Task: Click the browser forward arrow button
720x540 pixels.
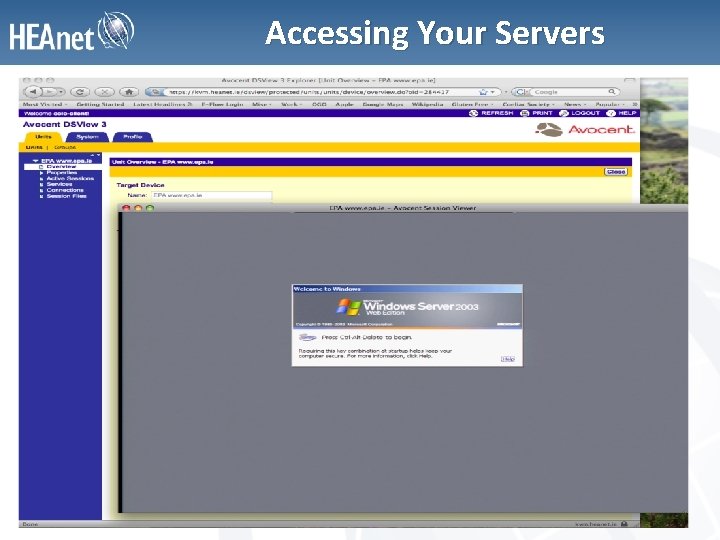Action: [50, 92]
